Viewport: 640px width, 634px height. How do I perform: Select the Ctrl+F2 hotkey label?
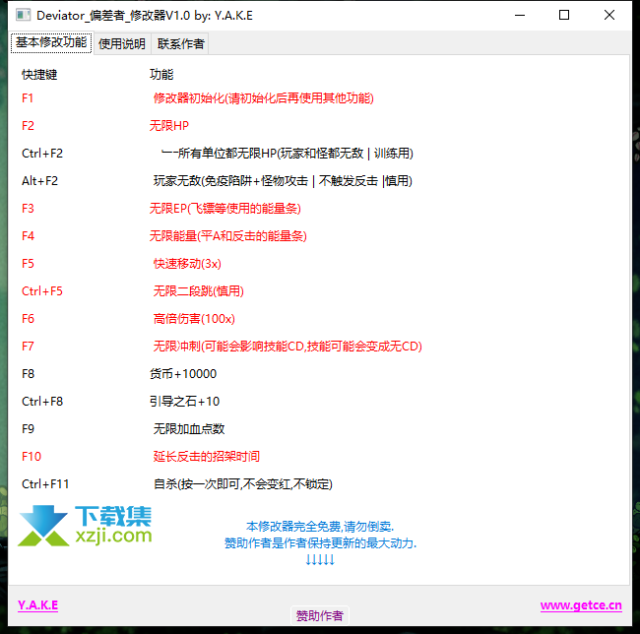(x=42, y=153)
